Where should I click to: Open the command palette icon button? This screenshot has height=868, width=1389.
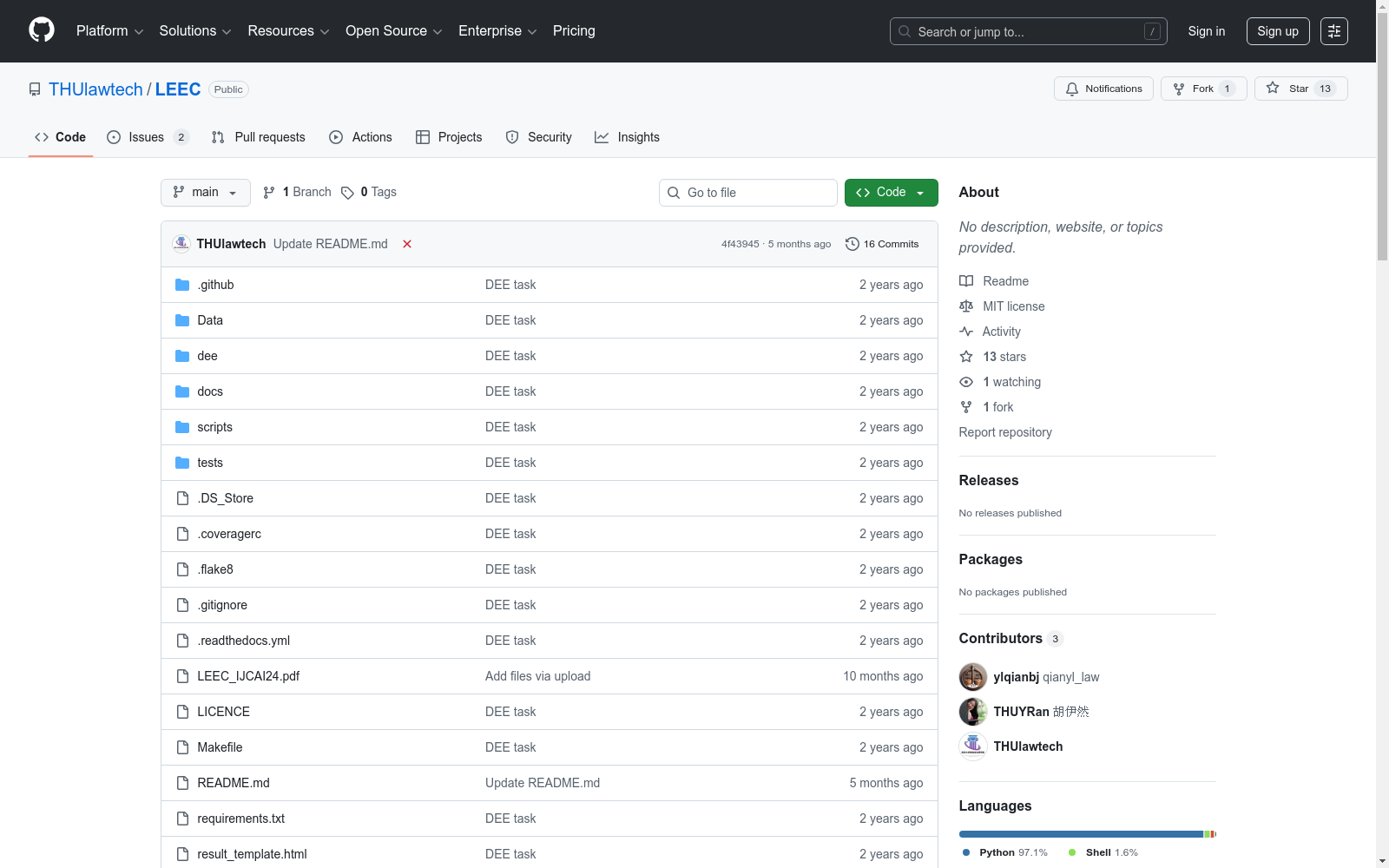click(1334, 31)
